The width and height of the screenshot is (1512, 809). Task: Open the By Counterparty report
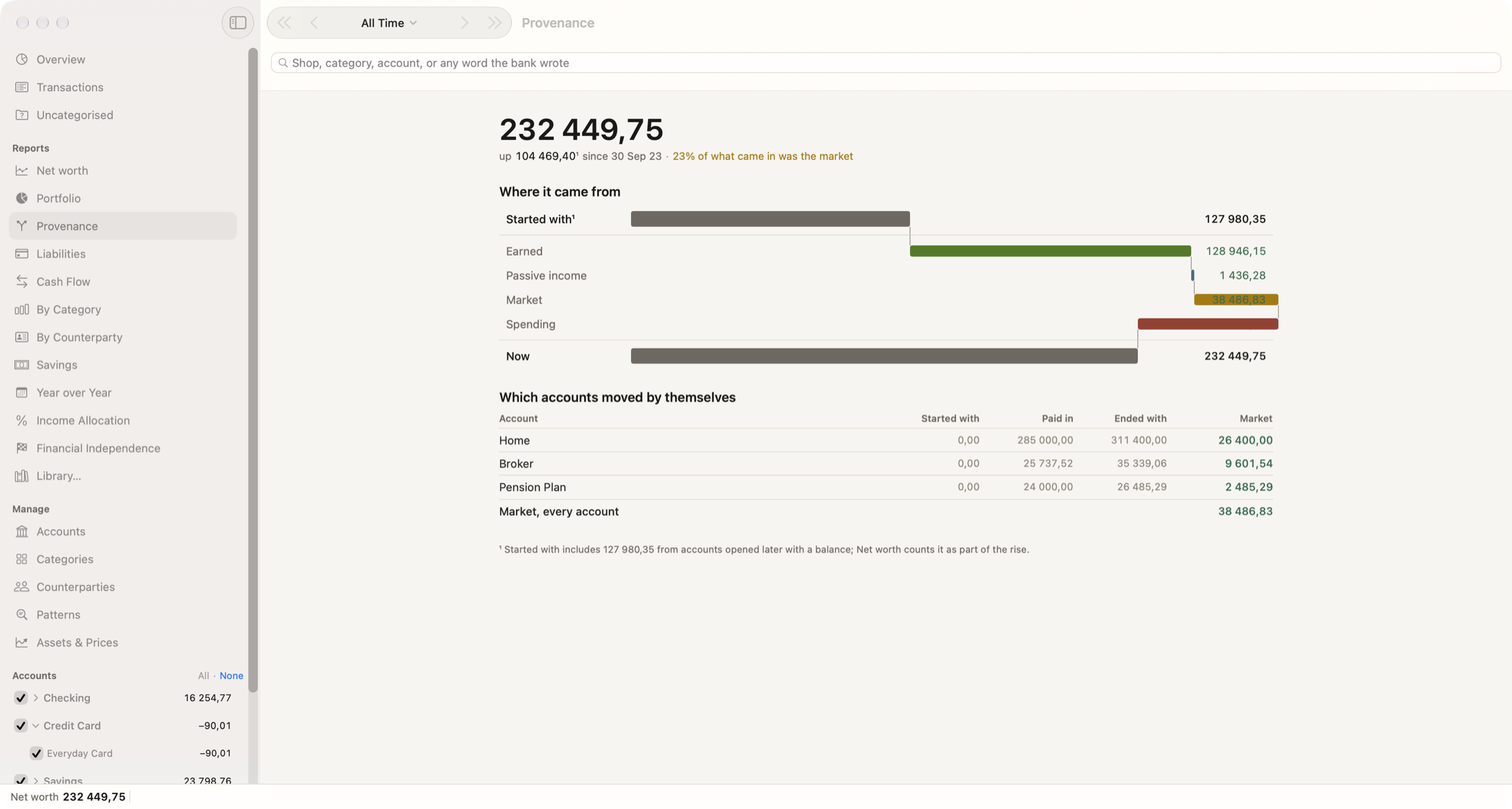tap(123, 337)
